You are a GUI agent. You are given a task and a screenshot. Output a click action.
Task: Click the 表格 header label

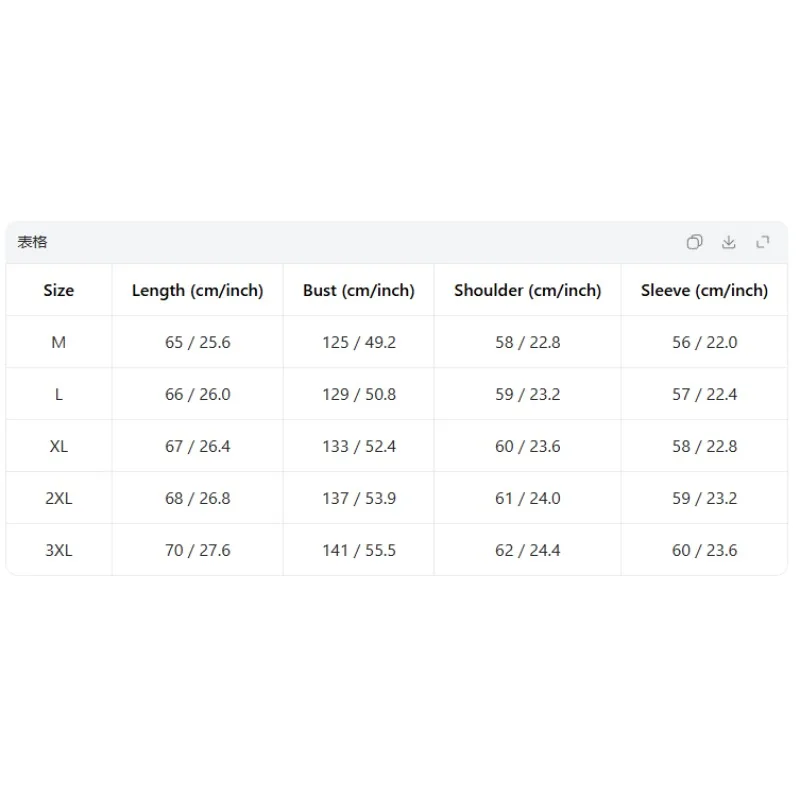coord(32,242)
